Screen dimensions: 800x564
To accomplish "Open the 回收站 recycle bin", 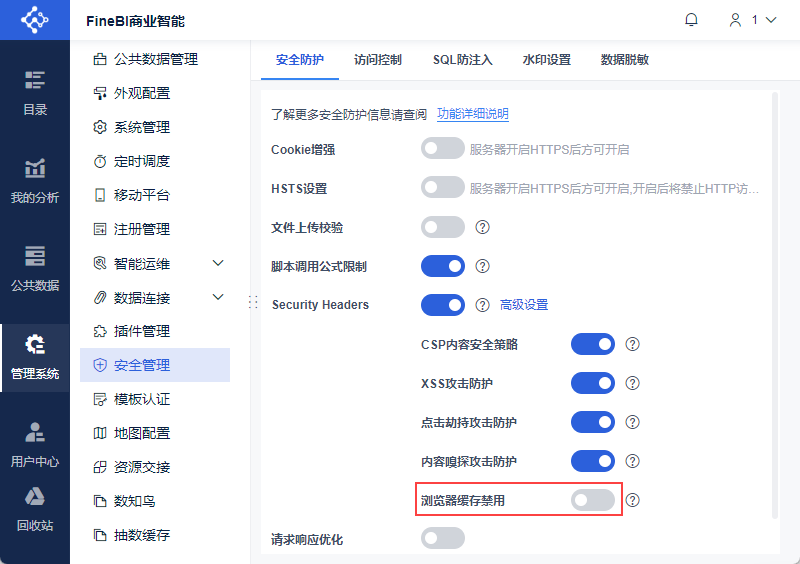I will (35, 508).
